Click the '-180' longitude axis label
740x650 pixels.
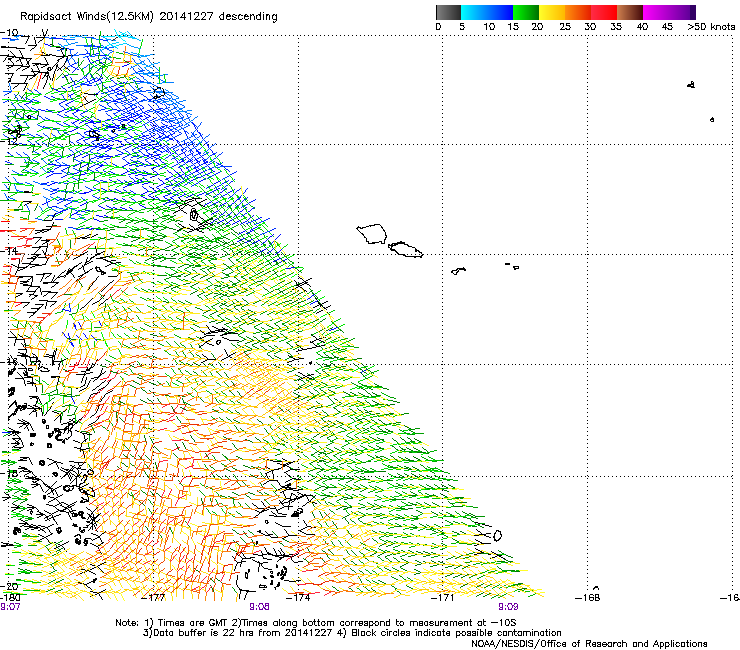point(9,598)
